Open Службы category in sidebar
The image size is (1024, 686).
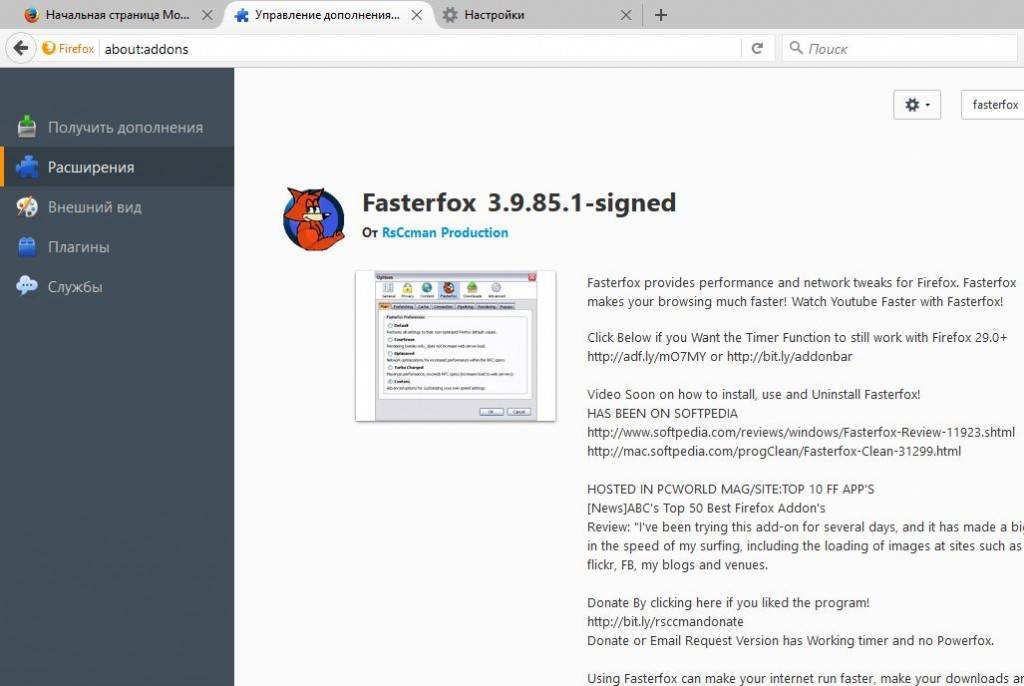pos(118,287)
